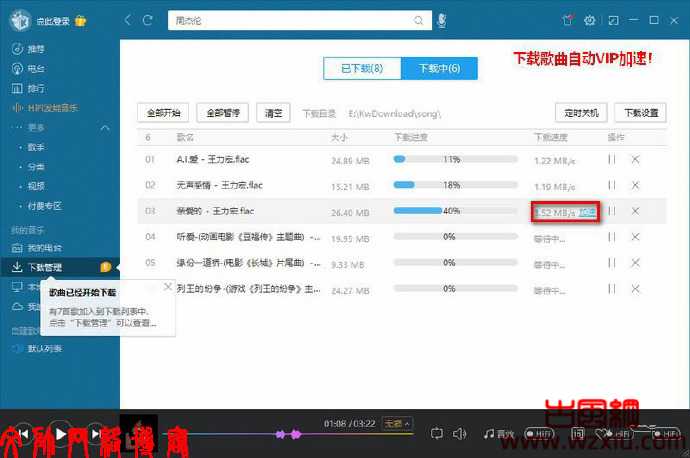This screenshot has width=690, height=458.
Task: Switch to the 下载中(6) tab
Action: (439, 68)
